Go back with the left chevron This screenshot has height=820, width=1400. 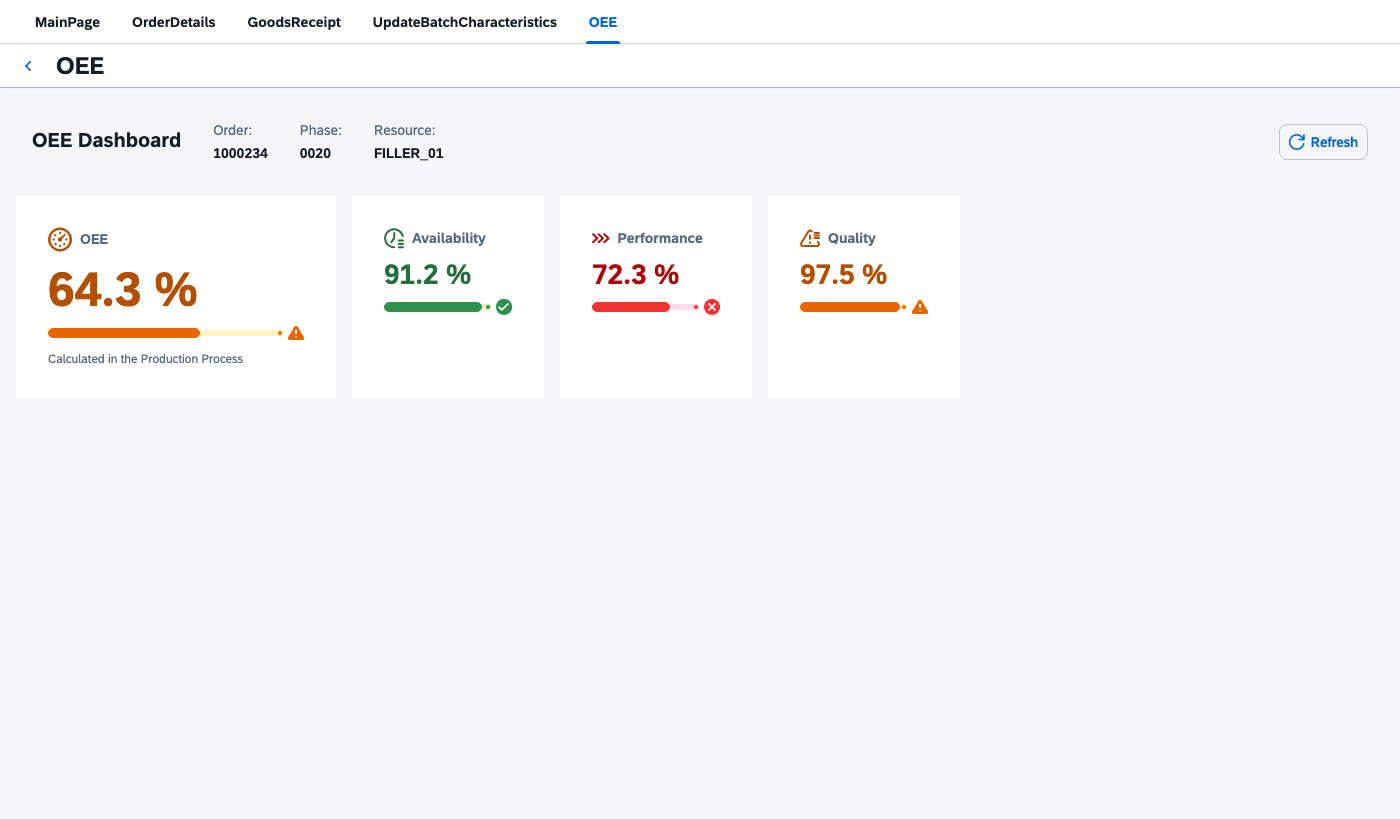[x=28, y=66]
